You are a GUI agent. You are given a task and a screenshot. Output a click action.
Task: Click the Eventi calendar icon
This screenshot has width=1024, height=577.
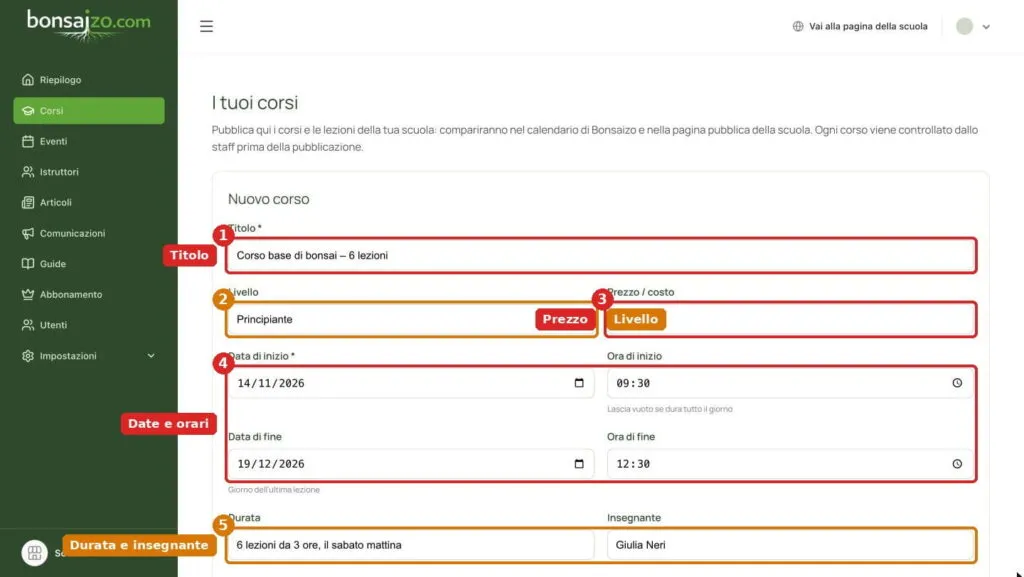(x=27, y=141)
